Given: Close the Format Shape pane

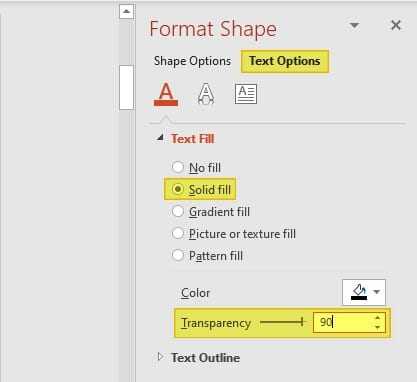Looking at the screenshot, I should (x=396, y=25).
